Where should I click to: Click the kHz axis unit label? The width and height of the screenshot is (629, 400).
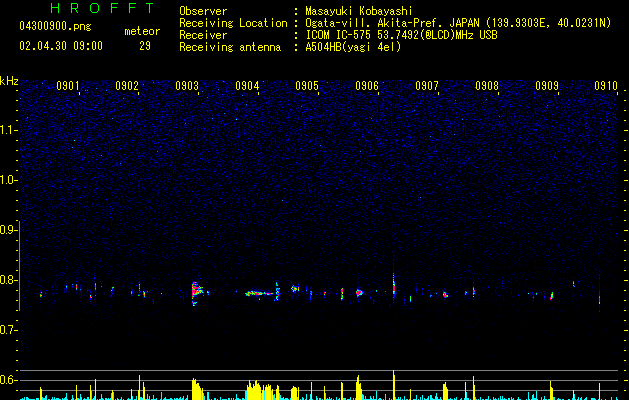pyautogui.click(x=9, y=81)
